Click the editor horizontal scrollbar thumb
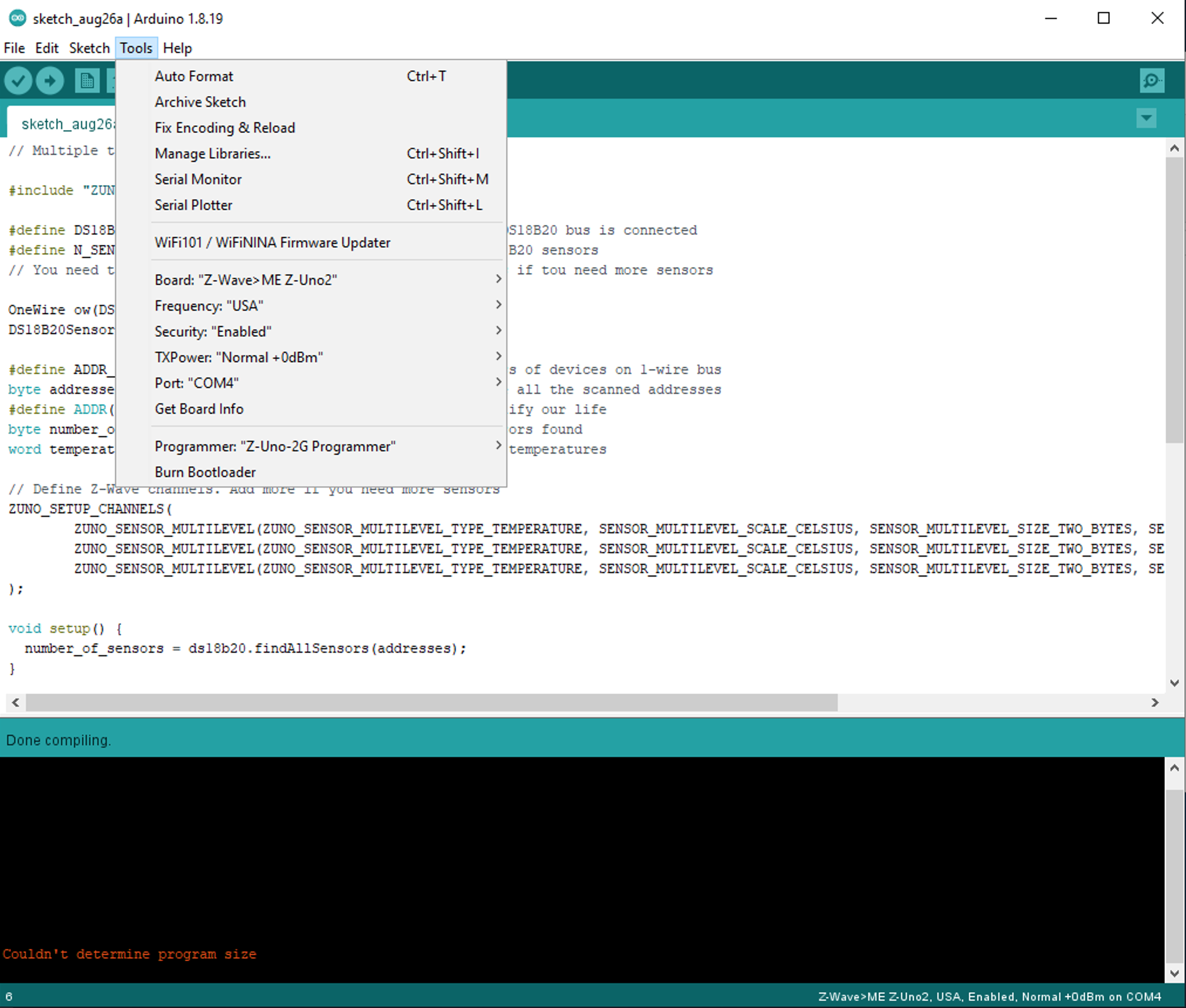Screen dimensions: 1186x1008 (x=431, y=702)
